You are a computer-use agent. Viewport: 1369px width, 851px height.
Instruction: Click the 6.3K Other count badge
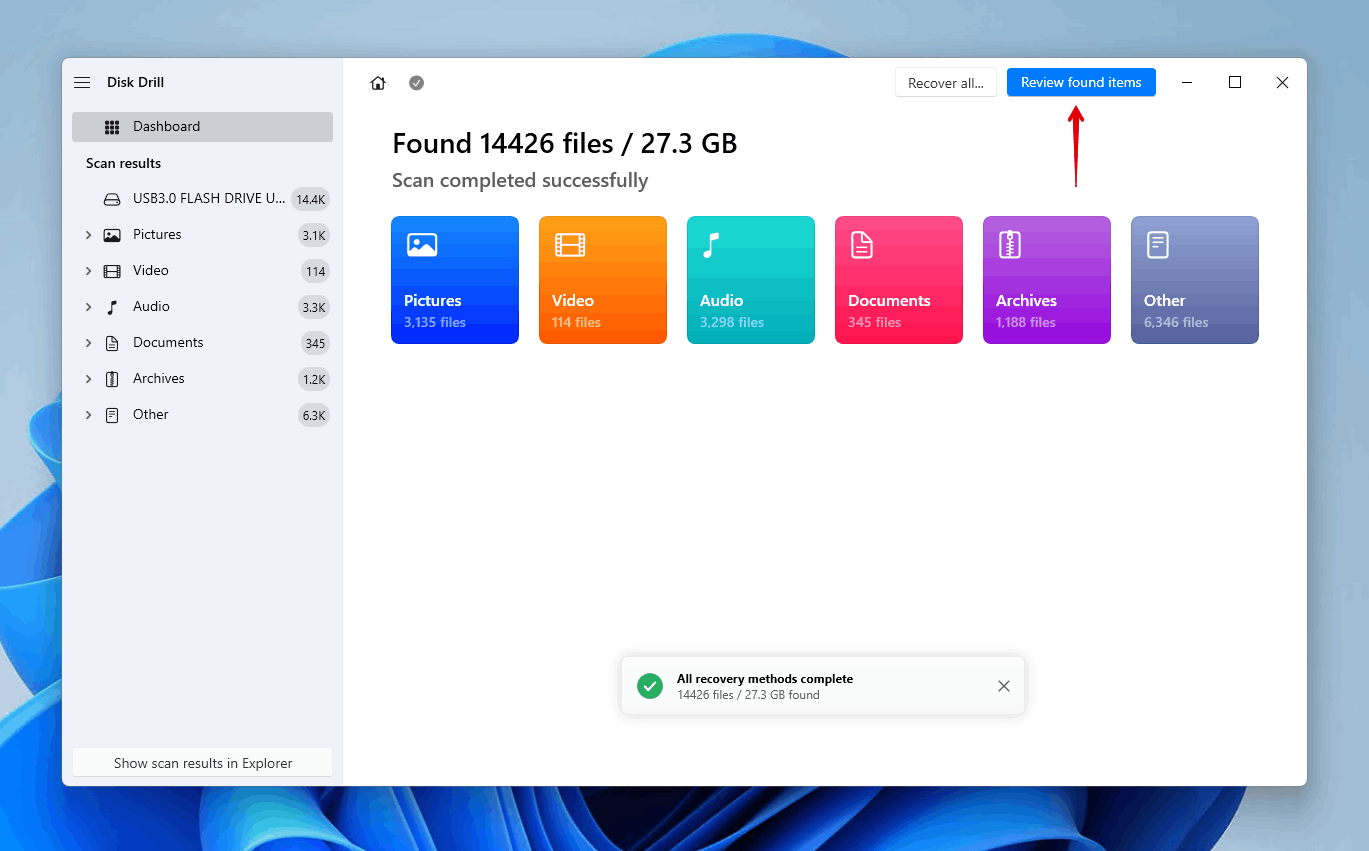[314, 415]
